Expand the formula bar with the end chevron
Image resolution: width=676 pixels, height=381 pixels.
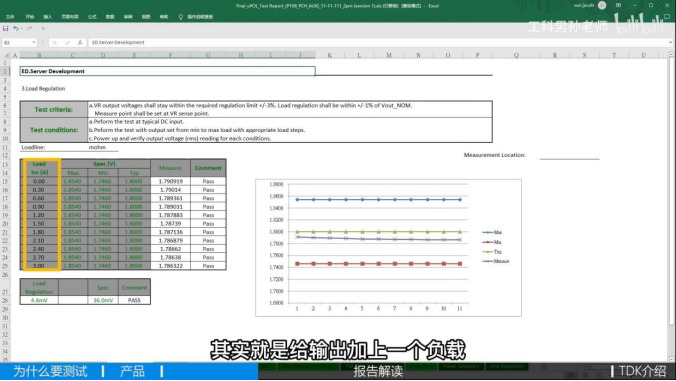coord(670,42)
